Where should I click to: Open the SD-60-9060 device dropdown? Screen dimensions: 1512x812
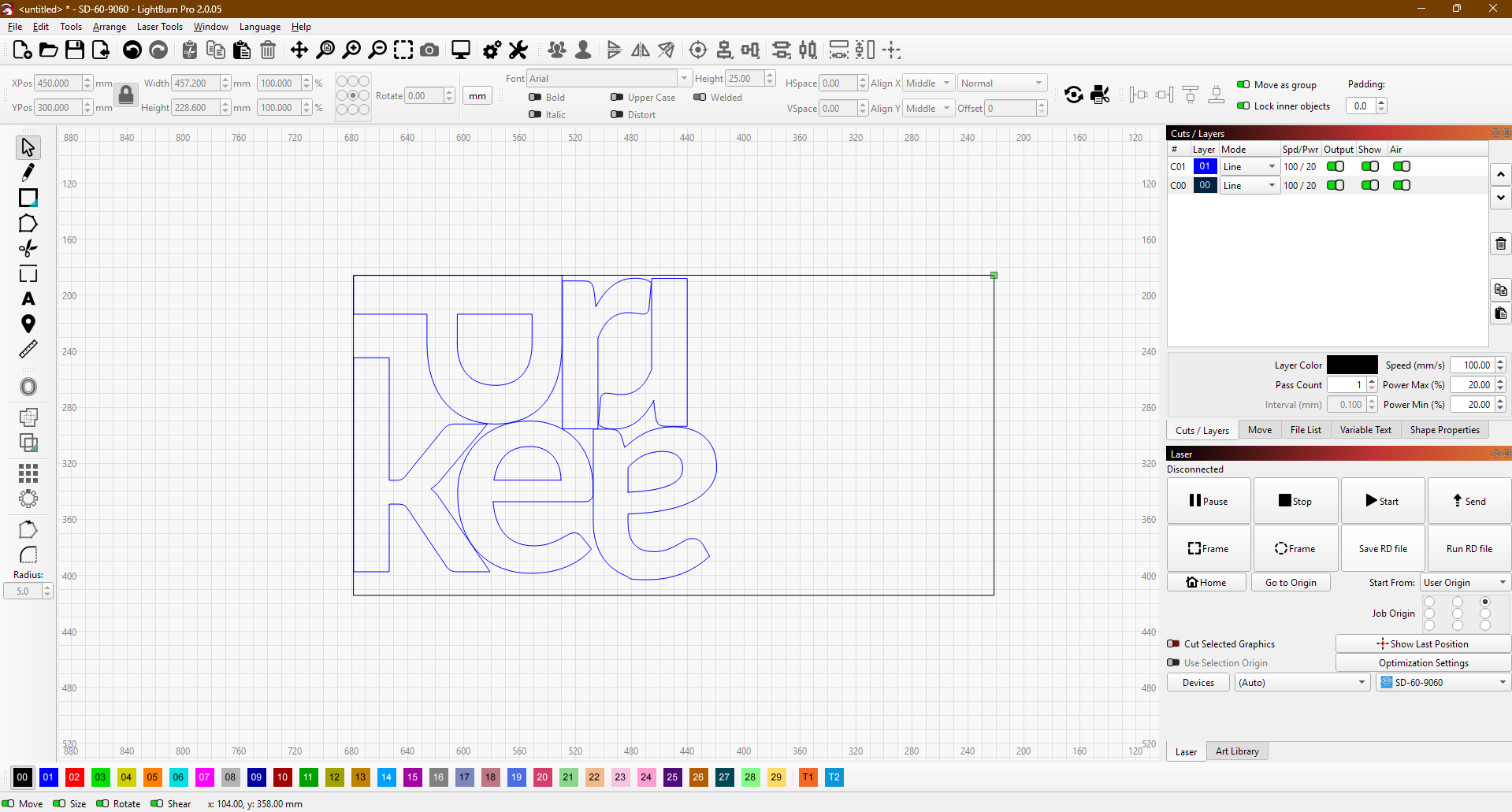pos(1443,683)
